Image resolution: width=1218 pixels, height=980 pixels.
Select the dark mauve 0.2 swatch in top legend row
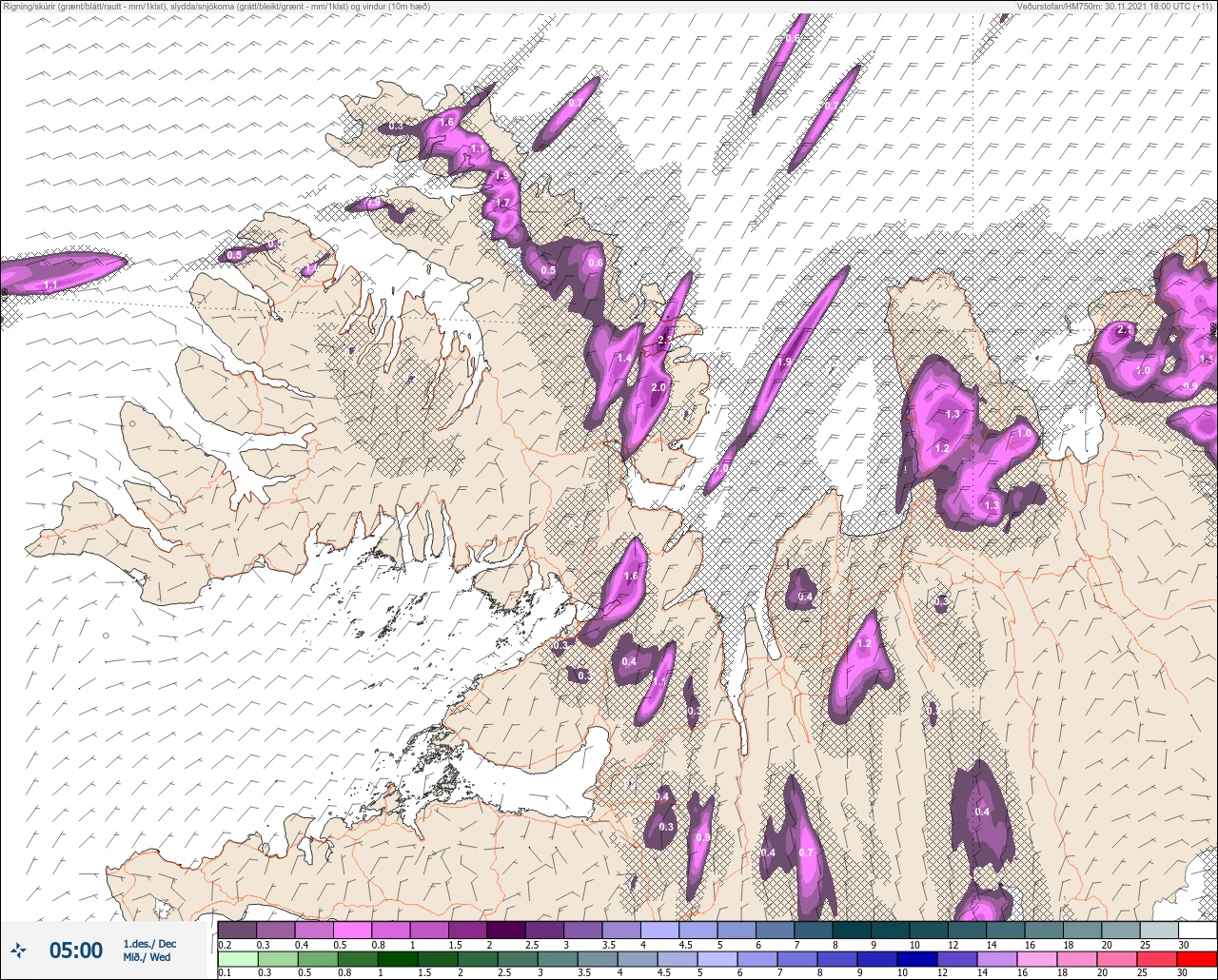[x=237, y=930]
